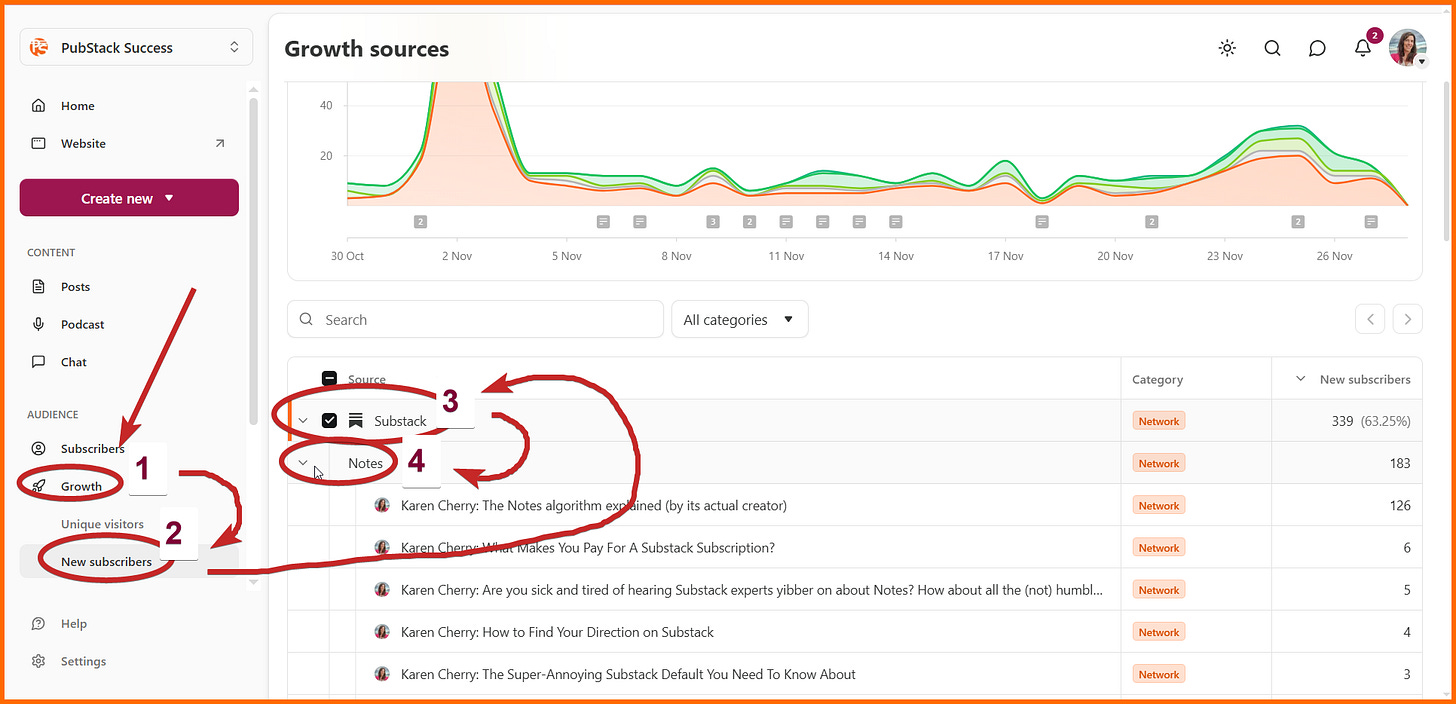The width and height of the screenshot is (1456, 704).
Task: Click the Network tag in the Notes row
Action: coord(1159,463)
